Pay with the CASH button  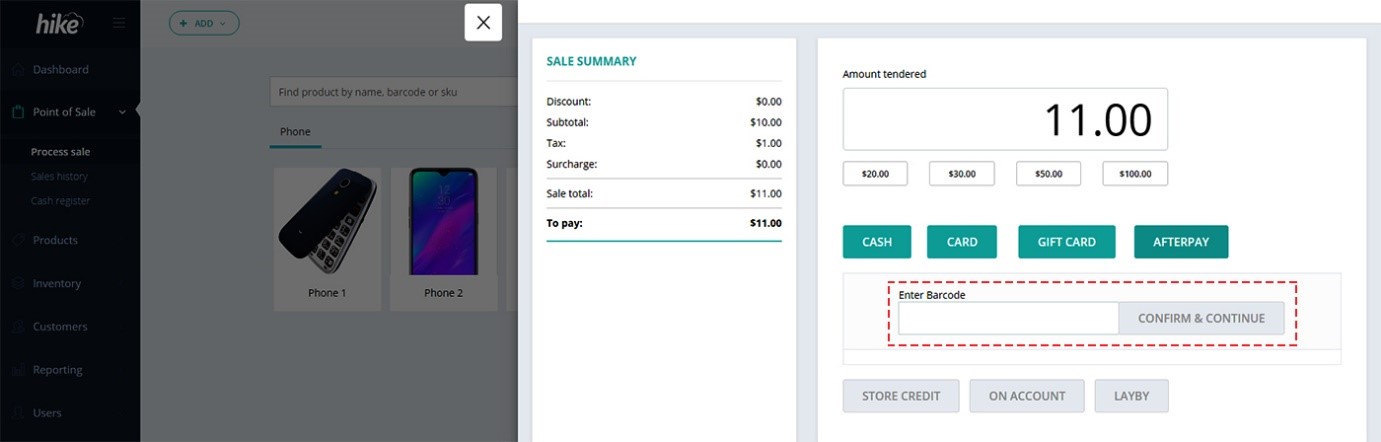[877, 242]
